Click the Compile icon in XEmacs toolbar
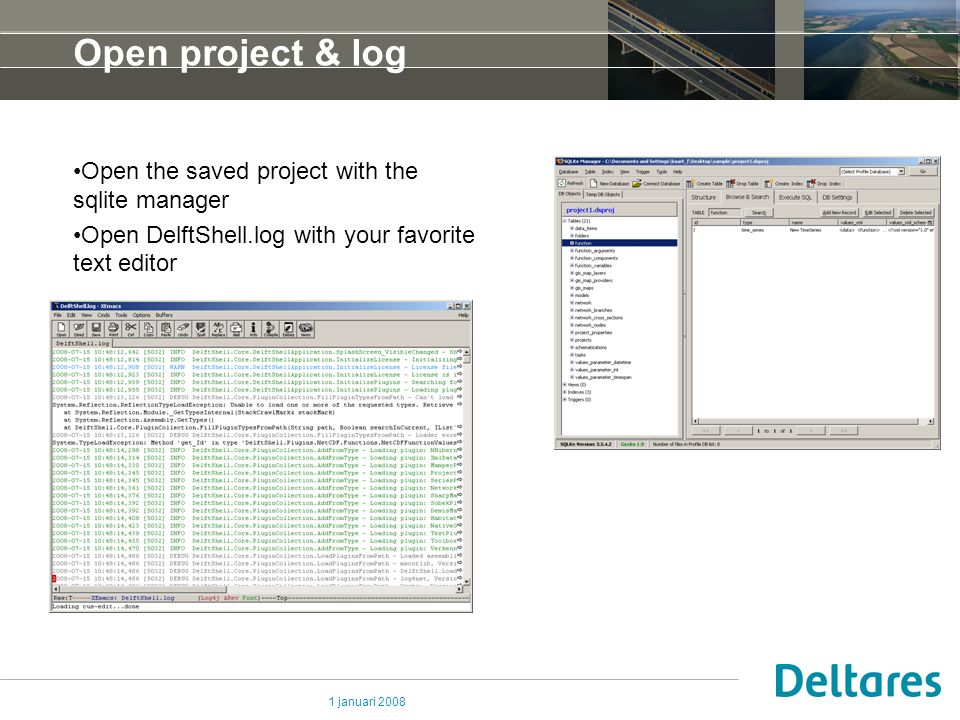 (271, 329)
